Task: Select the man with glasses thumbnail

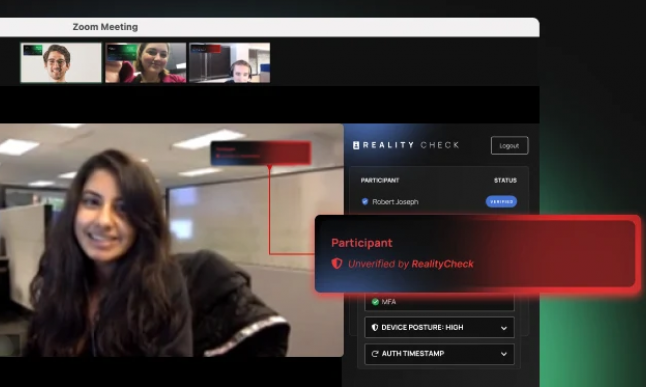Action: pyautogui.click(x=61, y=63)
